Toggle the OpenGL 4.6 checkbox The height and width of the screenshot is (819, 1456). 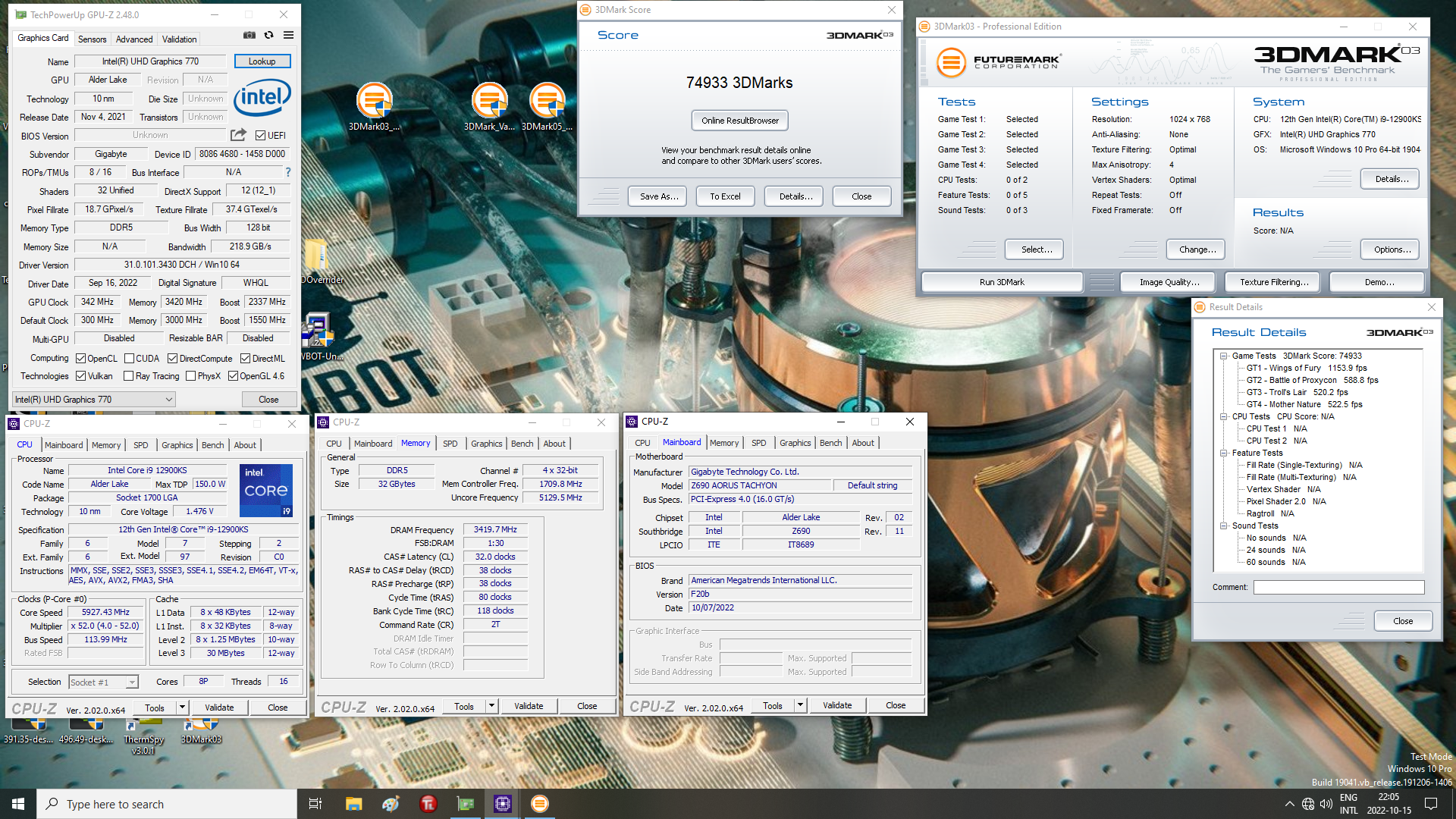click(x=233, y=376)
